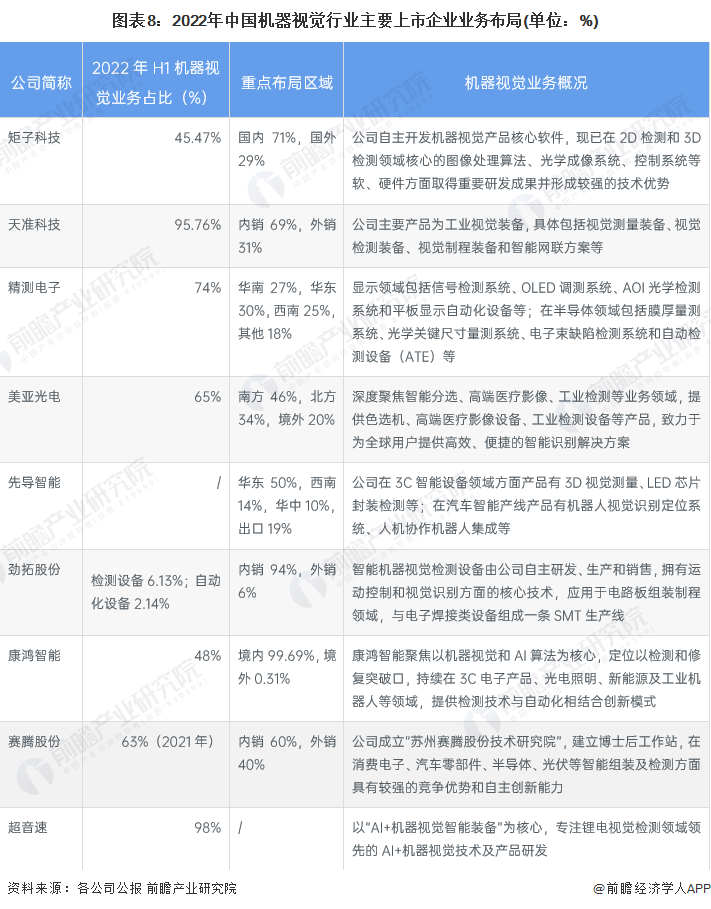Click the 内销94%，外销6% cell
This screenshot has height=909, width=711.
click(286, 581)
